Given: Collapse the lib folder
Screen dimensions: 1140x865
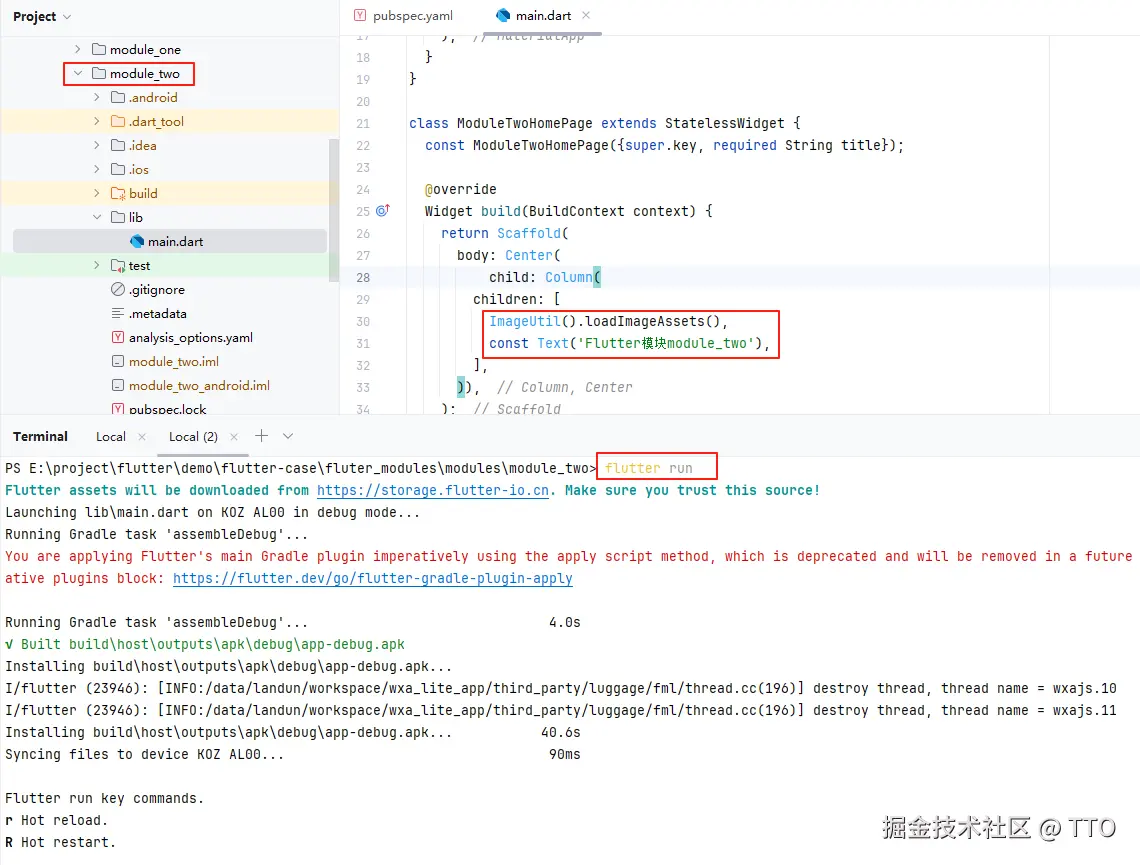Looking at the screenshot, I should pyautogui.click(x=96, y=217).
